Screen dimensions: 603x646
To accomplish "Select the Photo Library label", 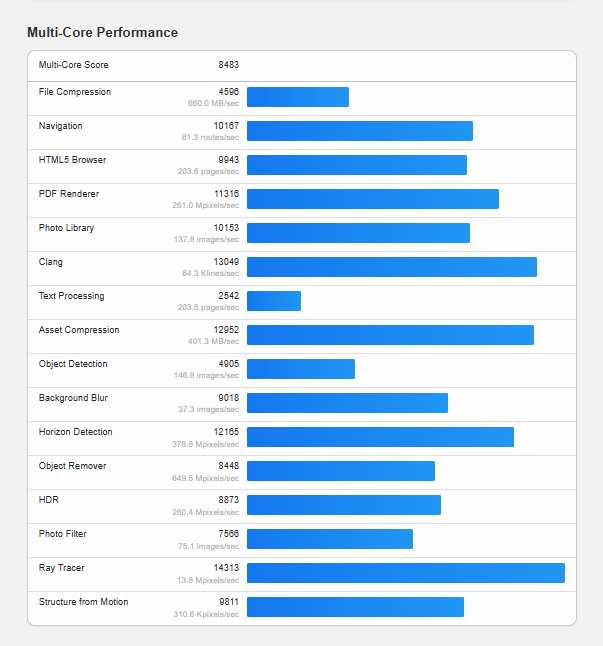I will (66, 228).
